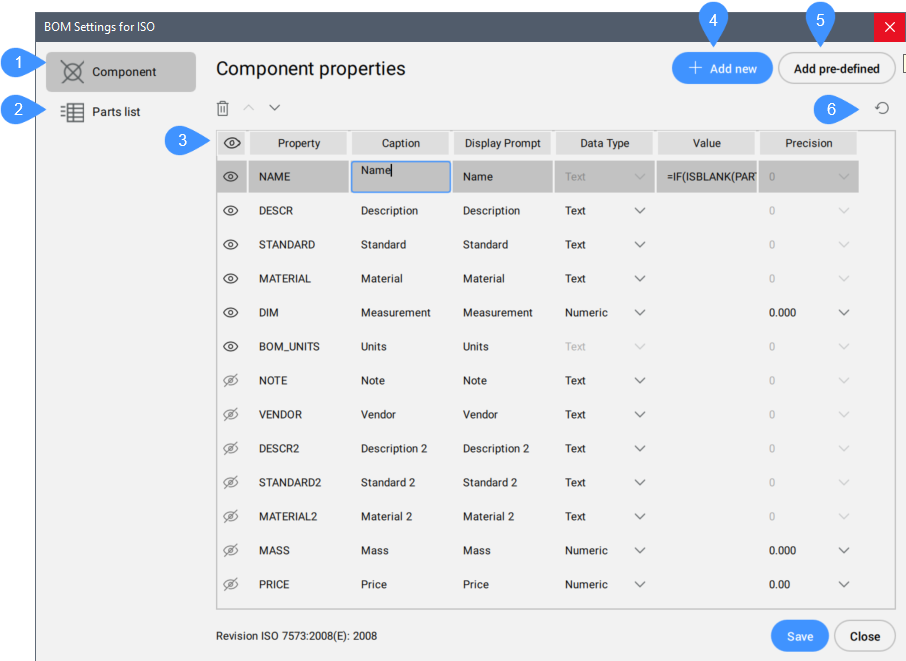Save the BOM settings

click(799, 636)
